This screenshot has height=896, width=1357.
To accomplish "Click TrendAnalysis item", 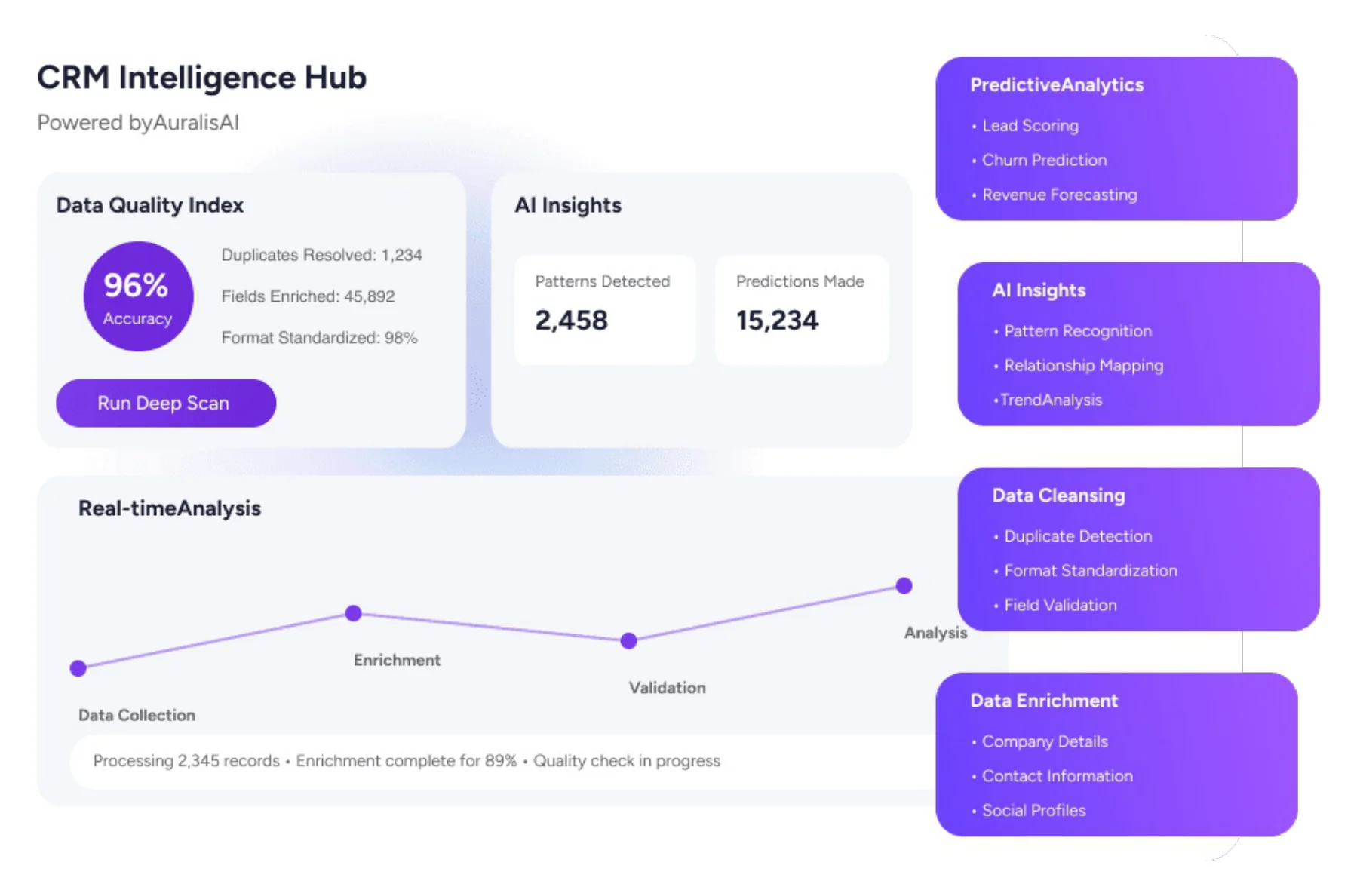I will click(1051, 400).
